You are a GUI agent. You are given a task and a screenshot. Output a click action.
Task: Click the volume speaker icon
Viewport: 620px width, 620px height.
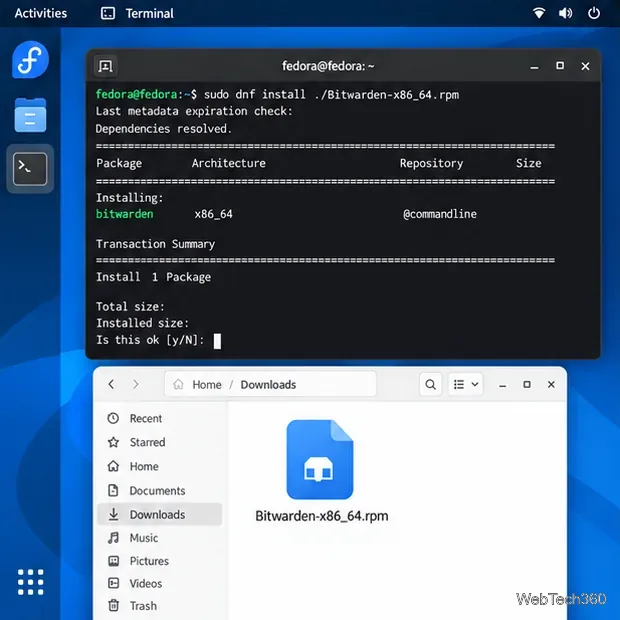pyautogui.click(x=565, y=13)
